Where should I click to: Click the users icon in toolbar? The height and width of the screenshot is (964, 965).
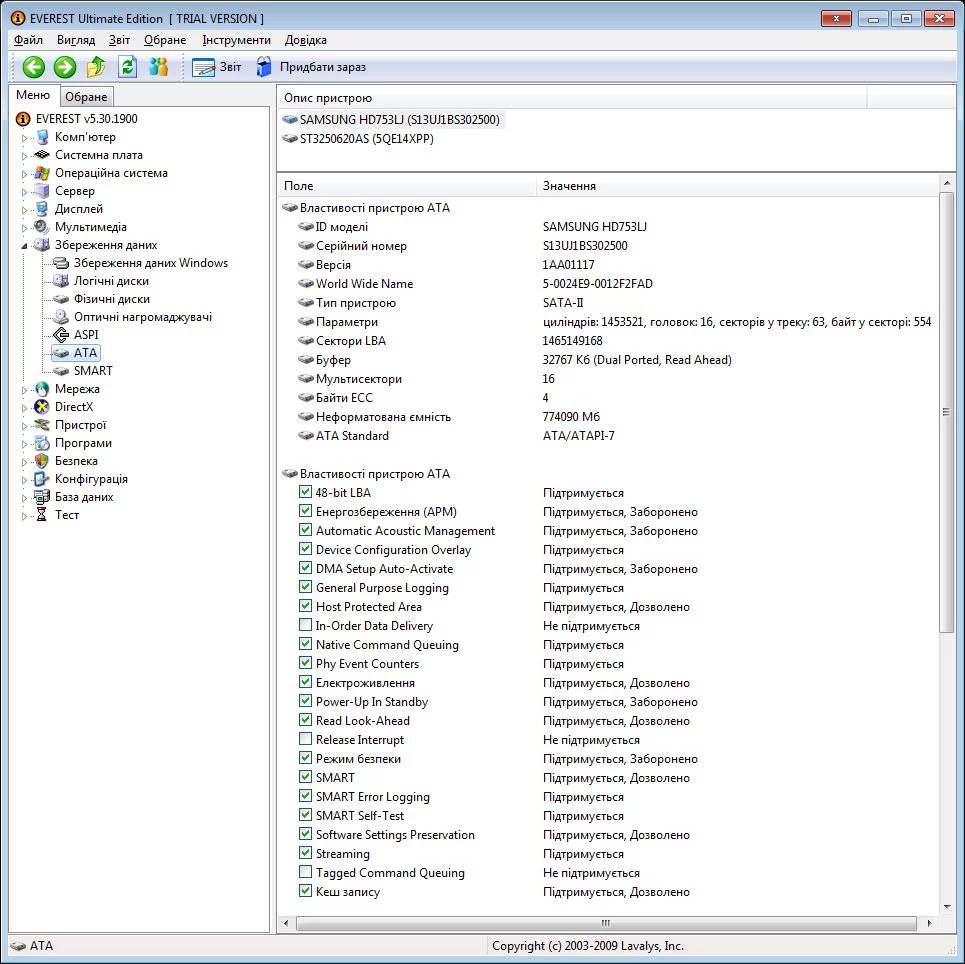[x=158, y=67]
